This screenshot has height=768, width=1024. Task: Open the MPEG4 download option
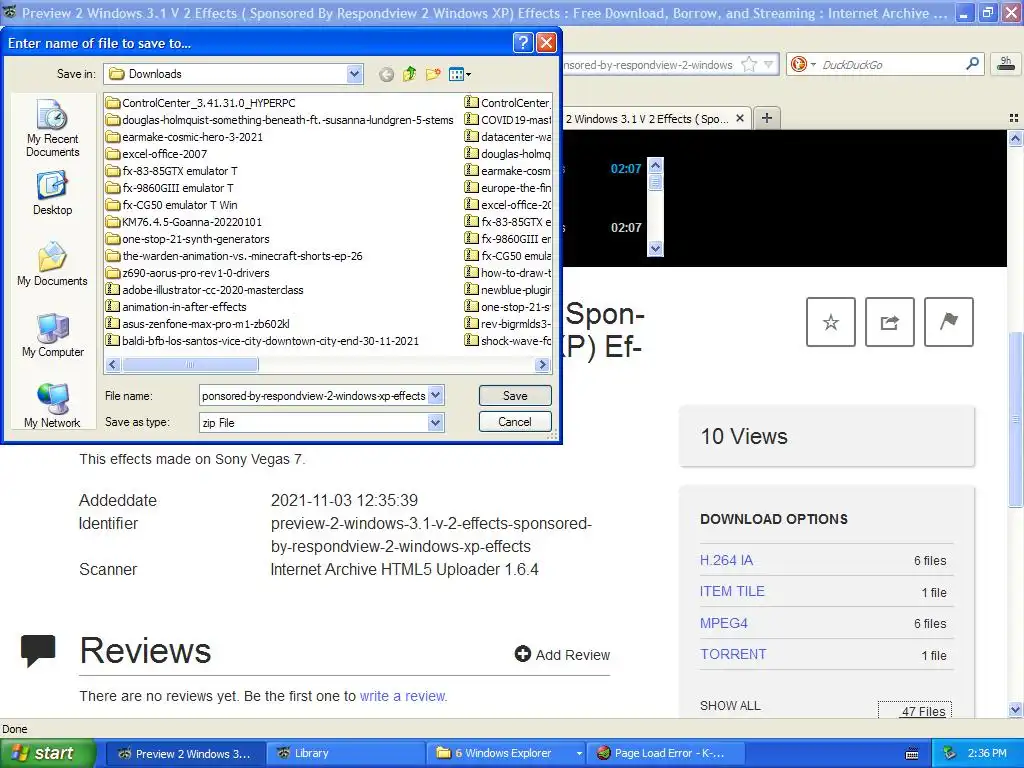coord(724,622)
